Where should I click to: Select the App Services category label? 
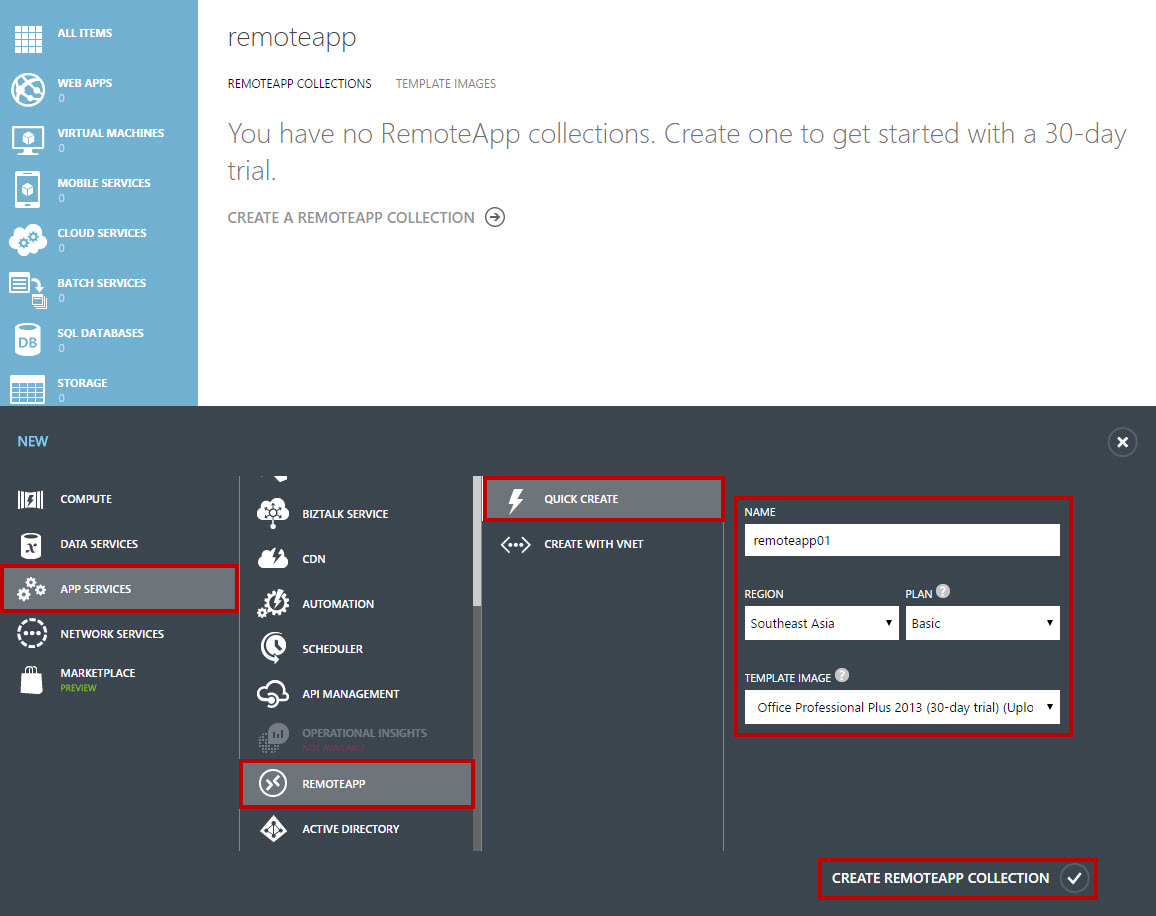coord(96,589)
